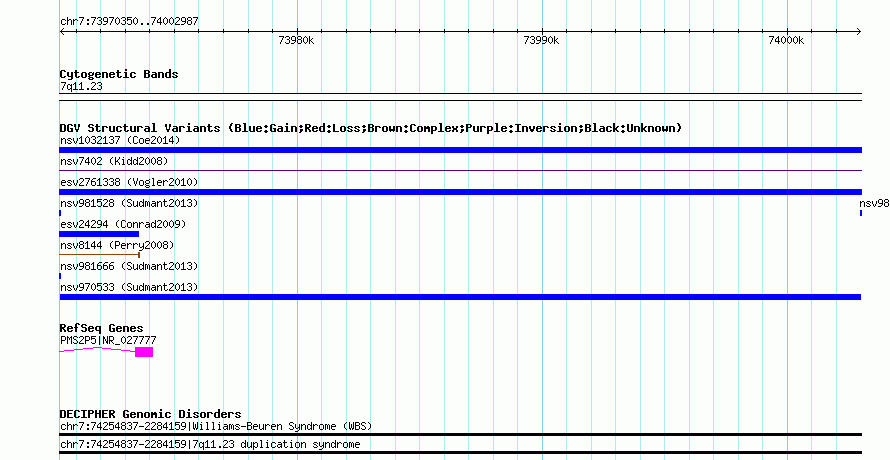Screen dimensions: 890x460
Task: Select the DECIPHER Genomic Disorders track heading
Action: tap(150, 414)
